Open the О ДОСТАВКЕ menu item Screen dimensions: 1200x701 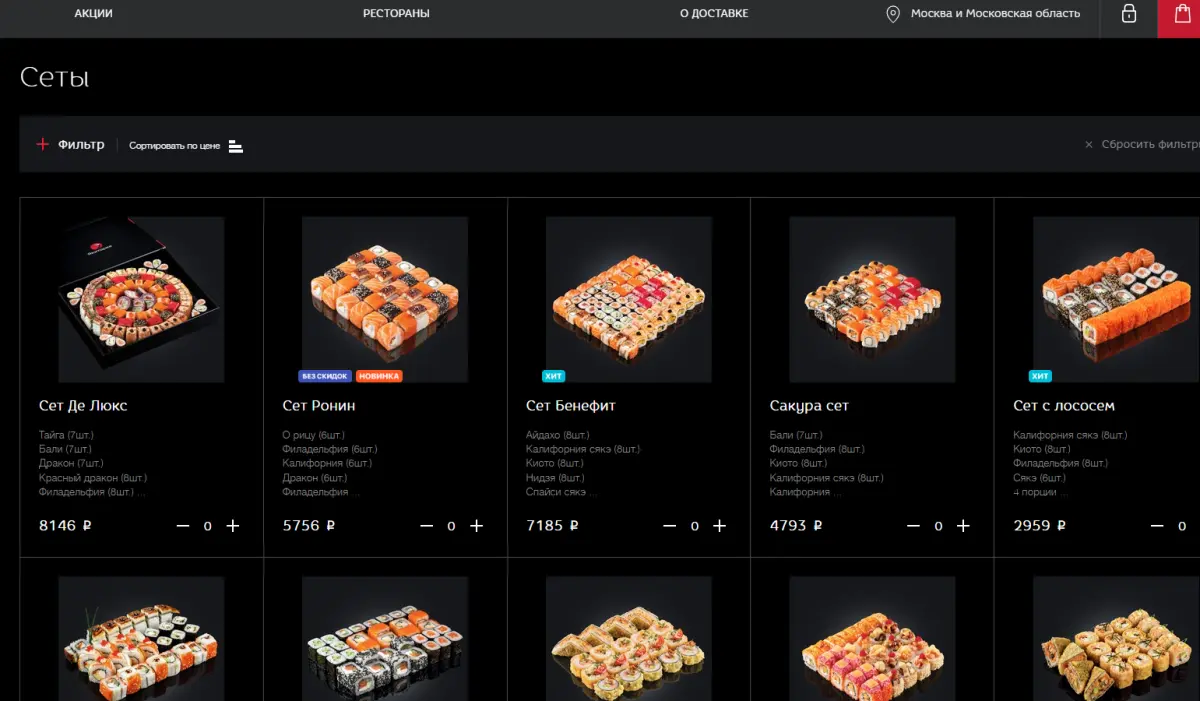pos(714,14)
